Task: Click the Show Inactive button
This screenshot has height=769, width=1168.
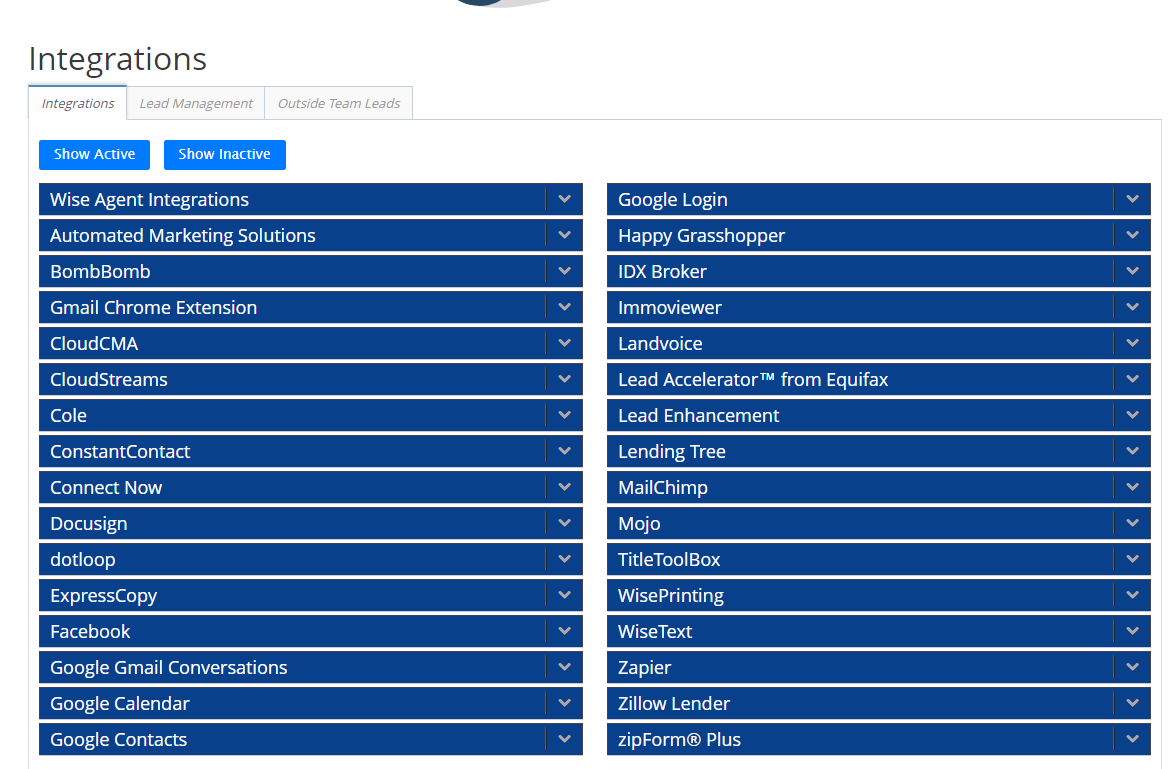Action: 224,154
